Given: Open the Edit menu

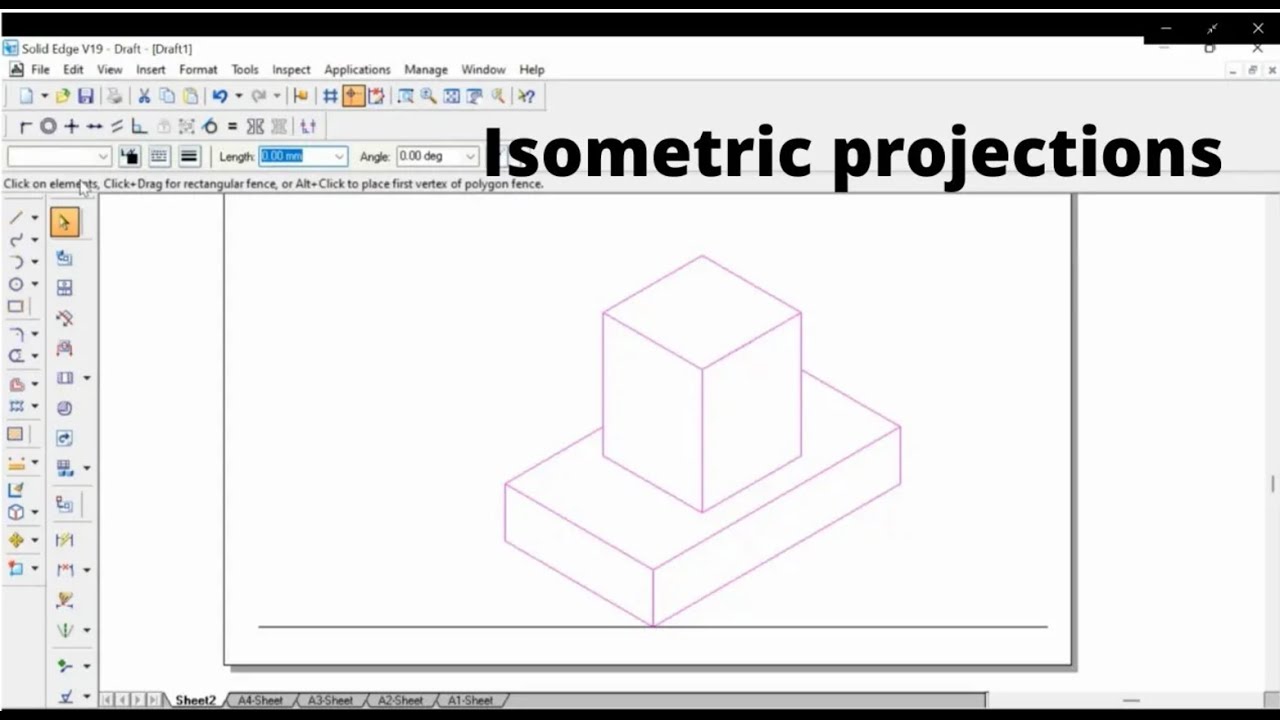Looking at the screenshot, I should pos(73,69).
